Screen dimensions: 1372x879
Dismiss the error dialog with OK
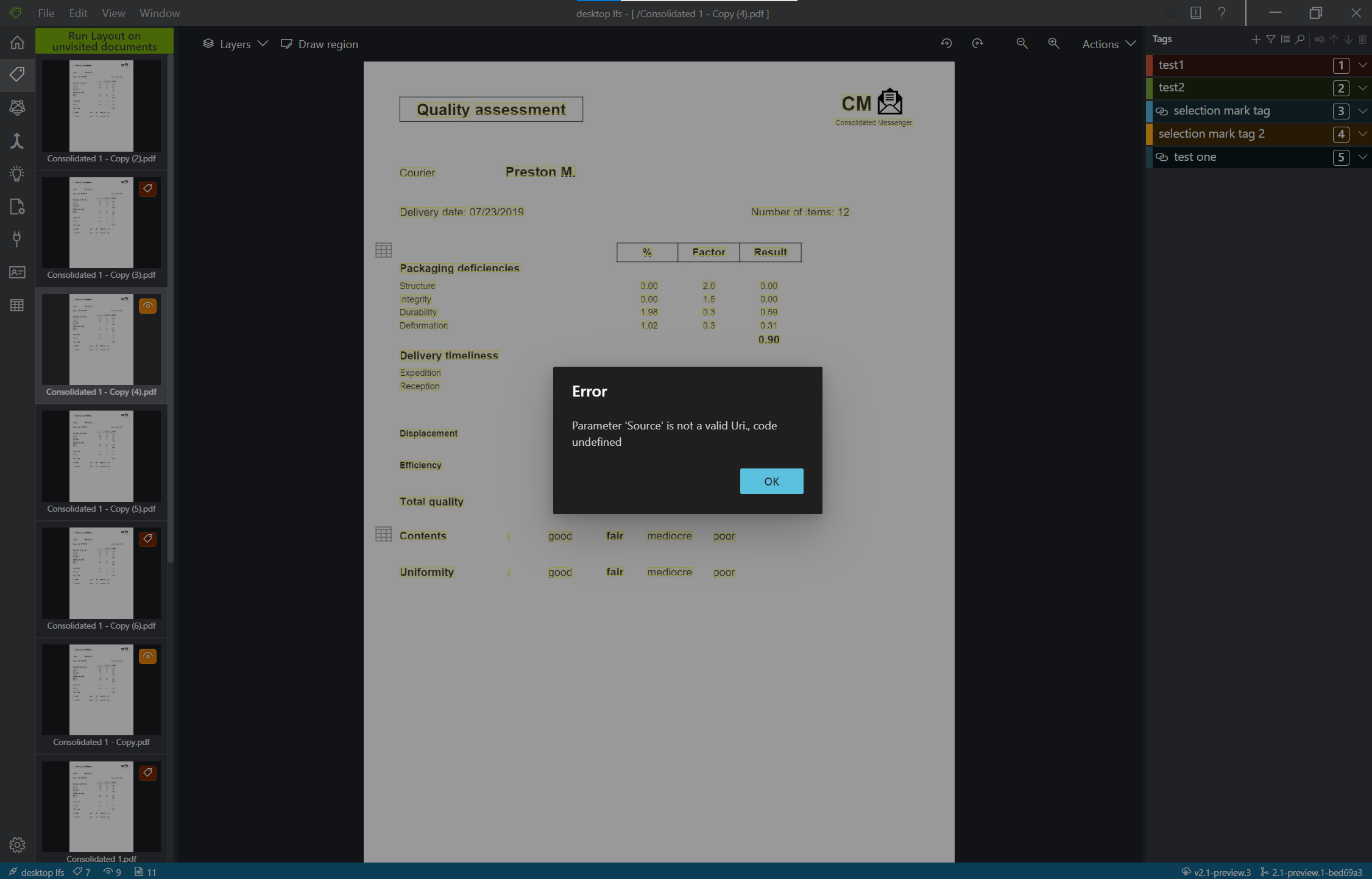point(771,481)
